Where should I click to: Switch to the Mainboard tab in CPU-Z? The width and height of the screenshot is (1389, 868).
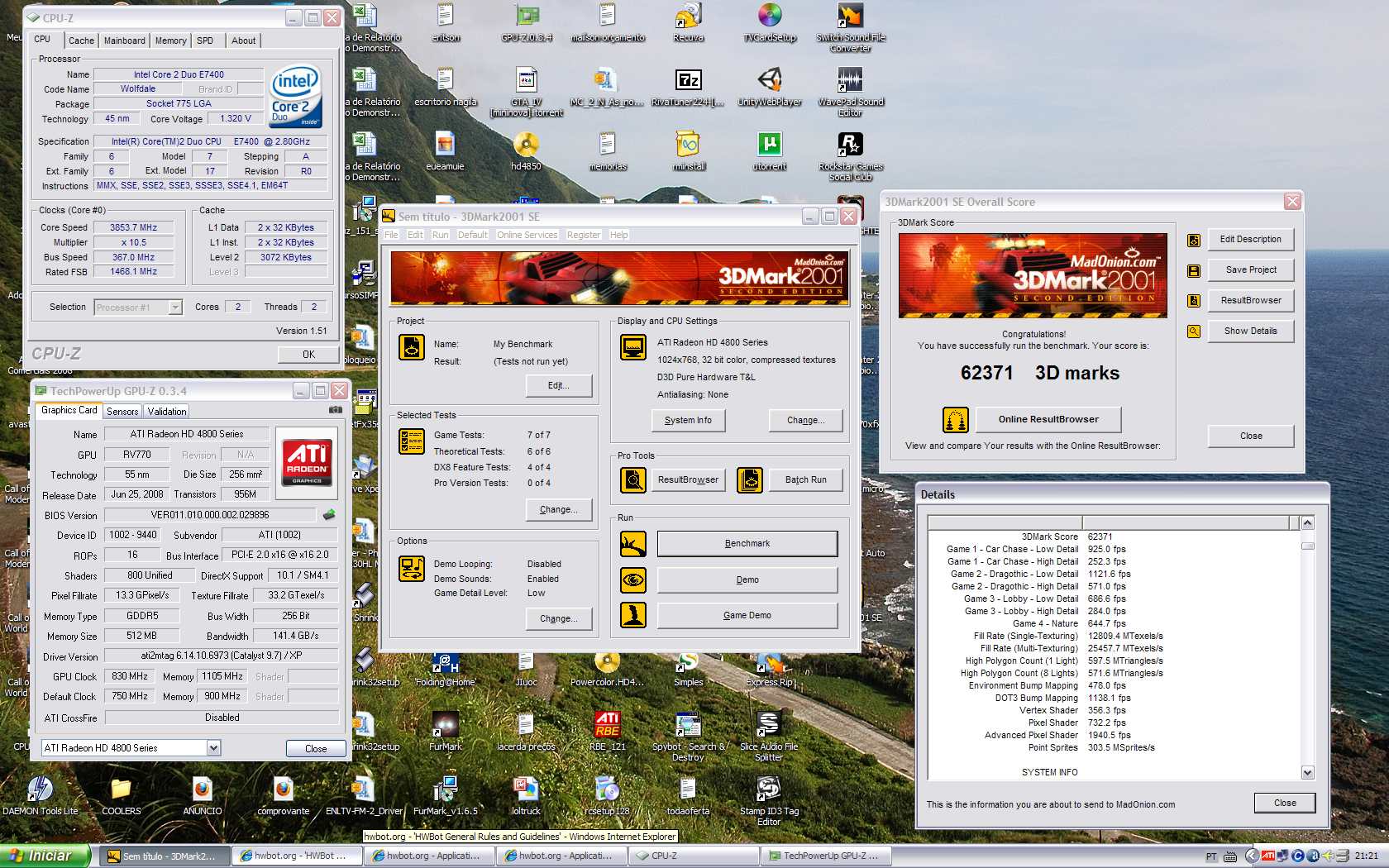(x=124, y=41)
